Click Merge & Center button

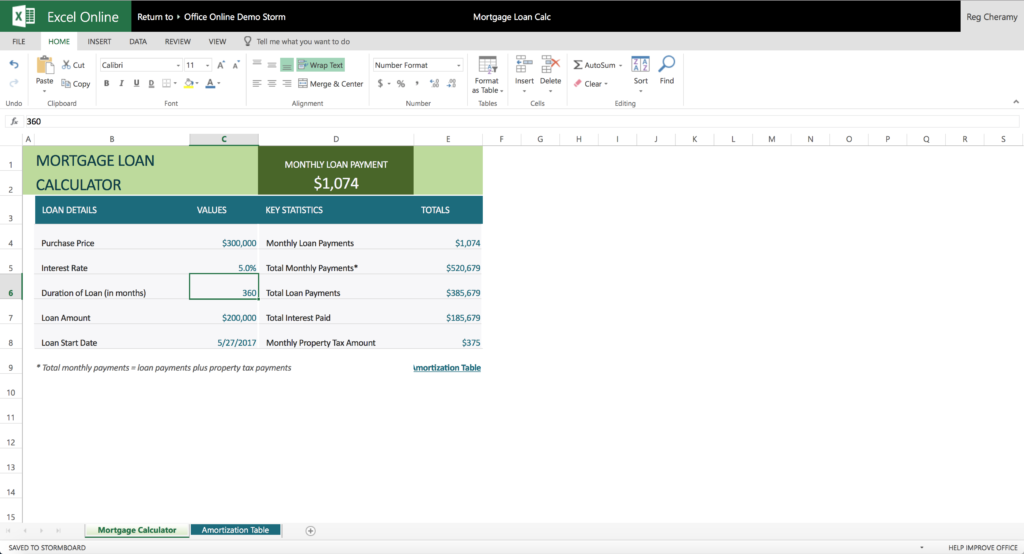click(330, 84)
